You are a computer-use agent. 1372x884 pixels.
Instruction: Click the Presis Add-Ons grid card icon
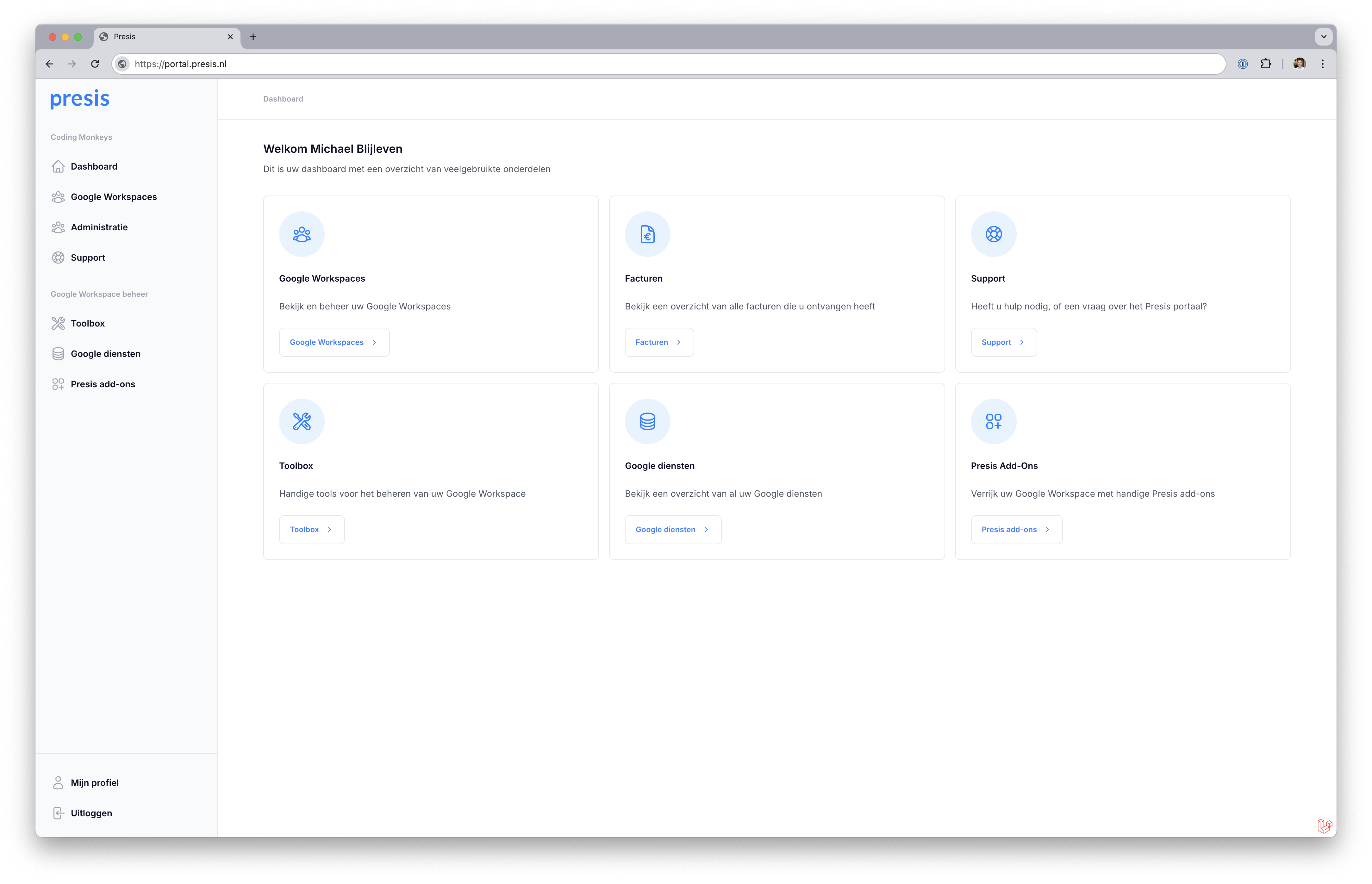(993, 421)
